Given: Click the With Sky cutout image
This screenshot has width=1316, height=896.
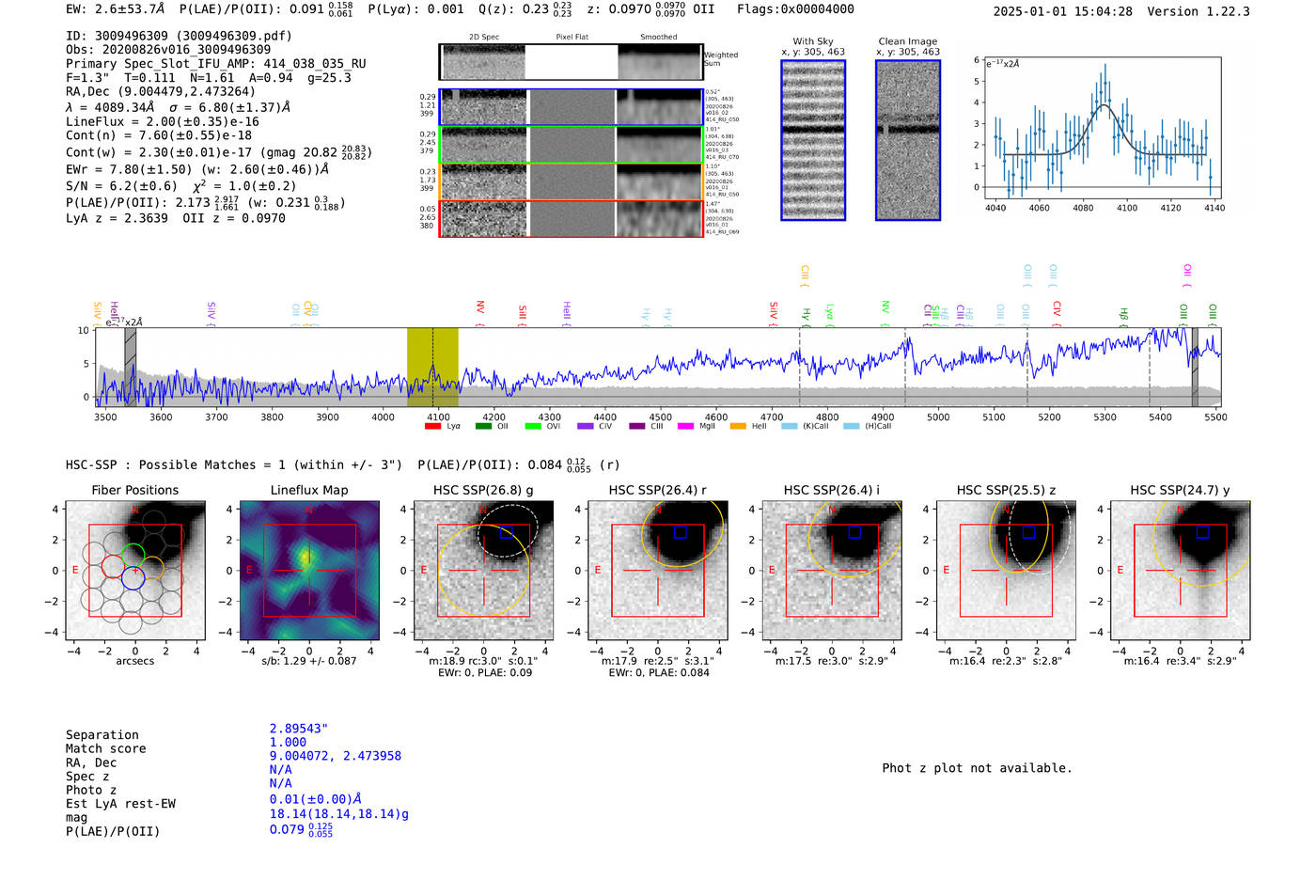Looking at the screenshot, I should [813, 140].
